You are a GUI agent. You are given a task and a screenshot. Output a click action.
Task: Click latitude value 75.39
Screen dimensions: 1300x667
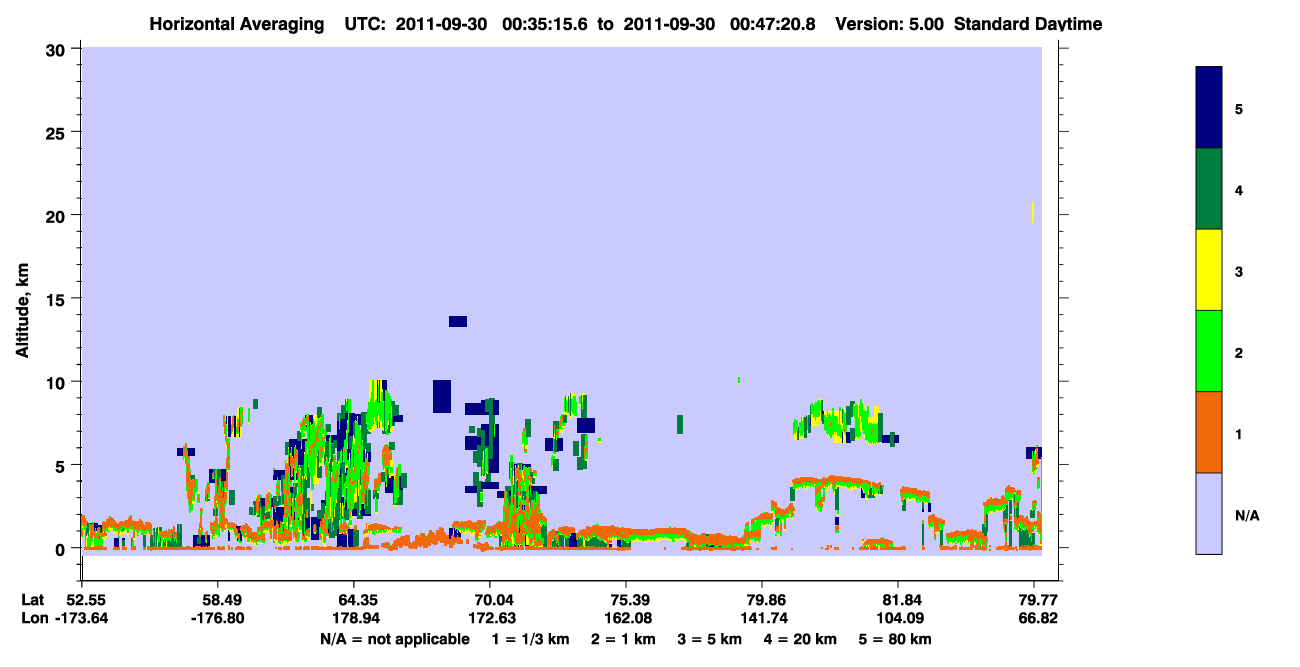pyautogui.click(x=626, y=600)
